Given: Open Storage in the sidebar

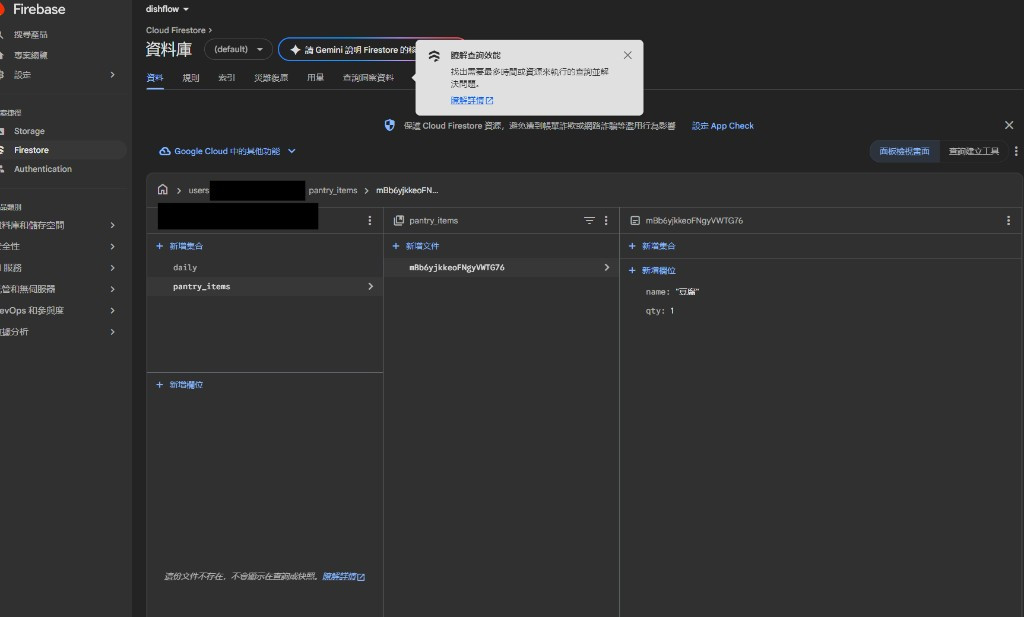Looking at the screenshot, I should click(29, 131).
